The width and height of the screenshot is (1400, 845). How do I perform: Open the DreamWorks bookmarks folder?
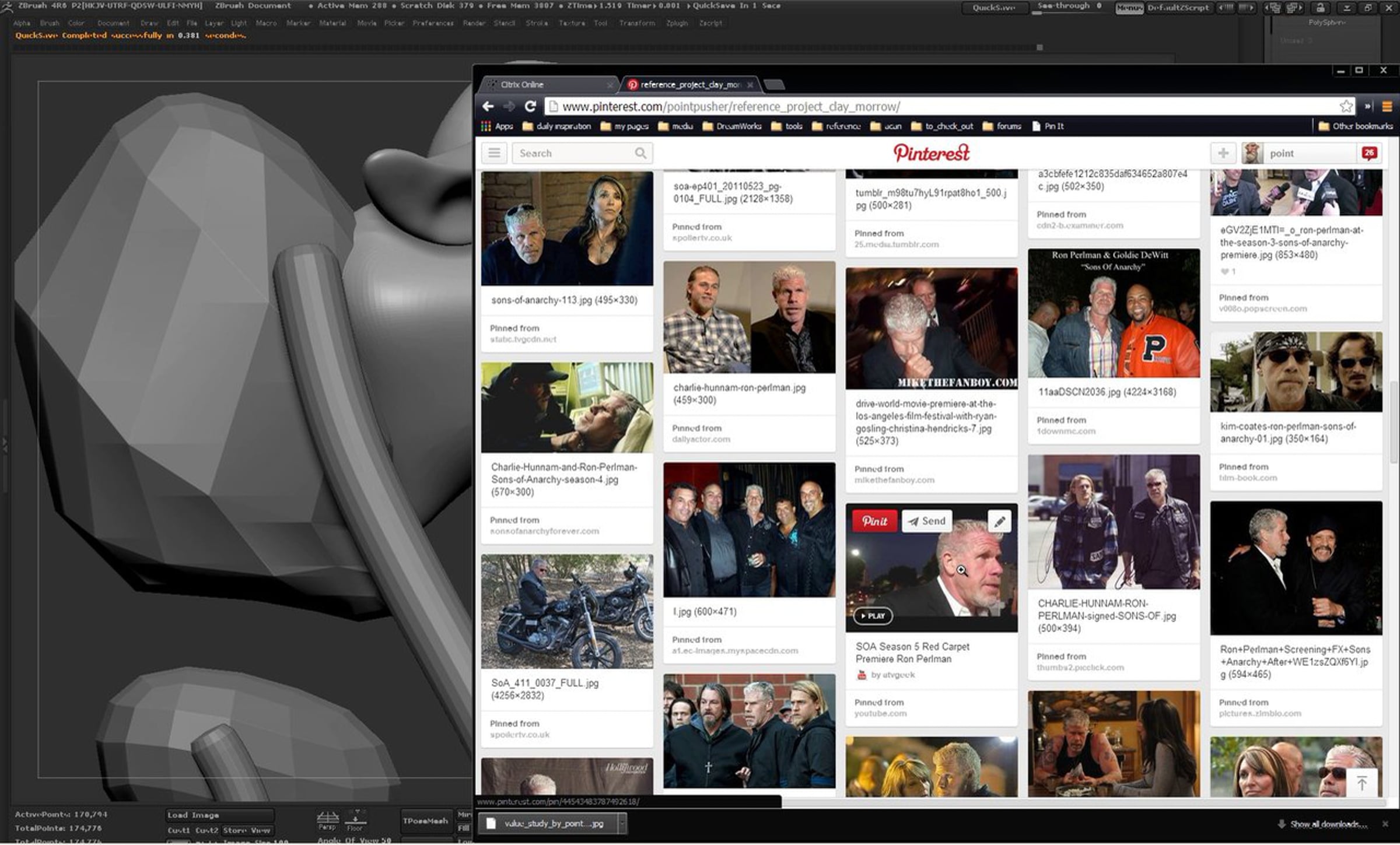(732, 126)
